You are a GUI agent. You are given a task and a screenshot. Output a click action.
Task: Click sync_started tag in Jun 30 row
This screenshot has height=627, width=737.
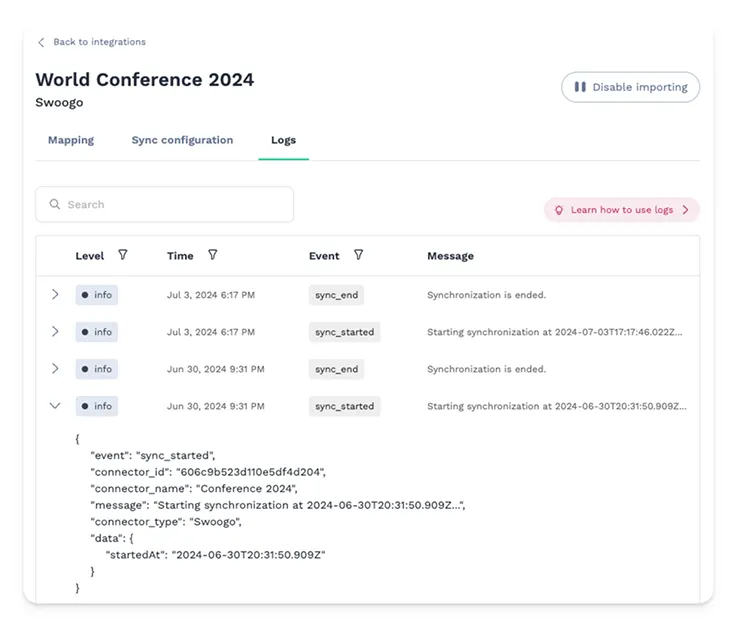tap(345, 406)
